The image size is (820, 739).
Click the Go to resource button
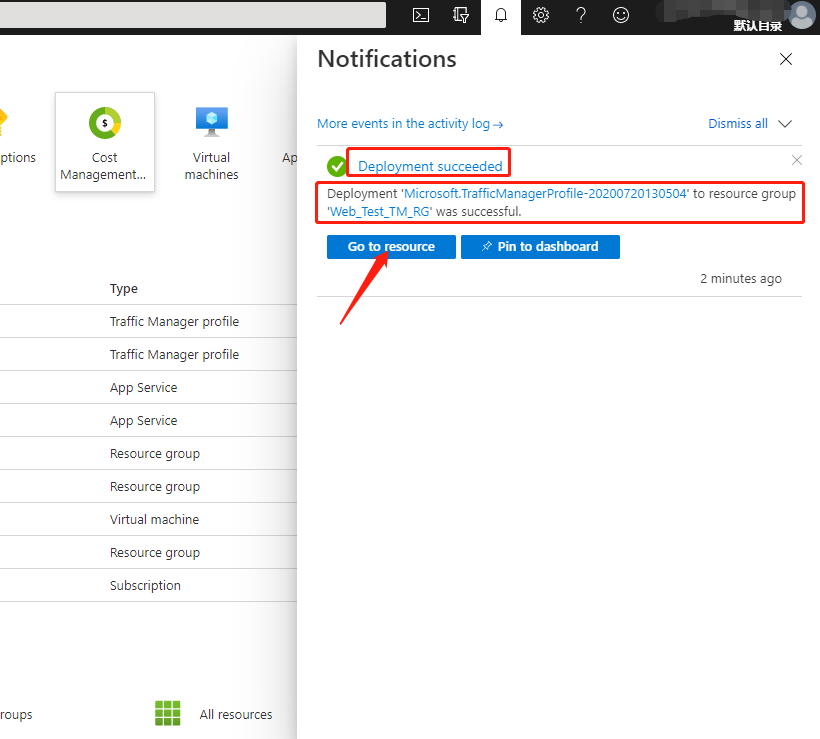click(x=391, y=247)
